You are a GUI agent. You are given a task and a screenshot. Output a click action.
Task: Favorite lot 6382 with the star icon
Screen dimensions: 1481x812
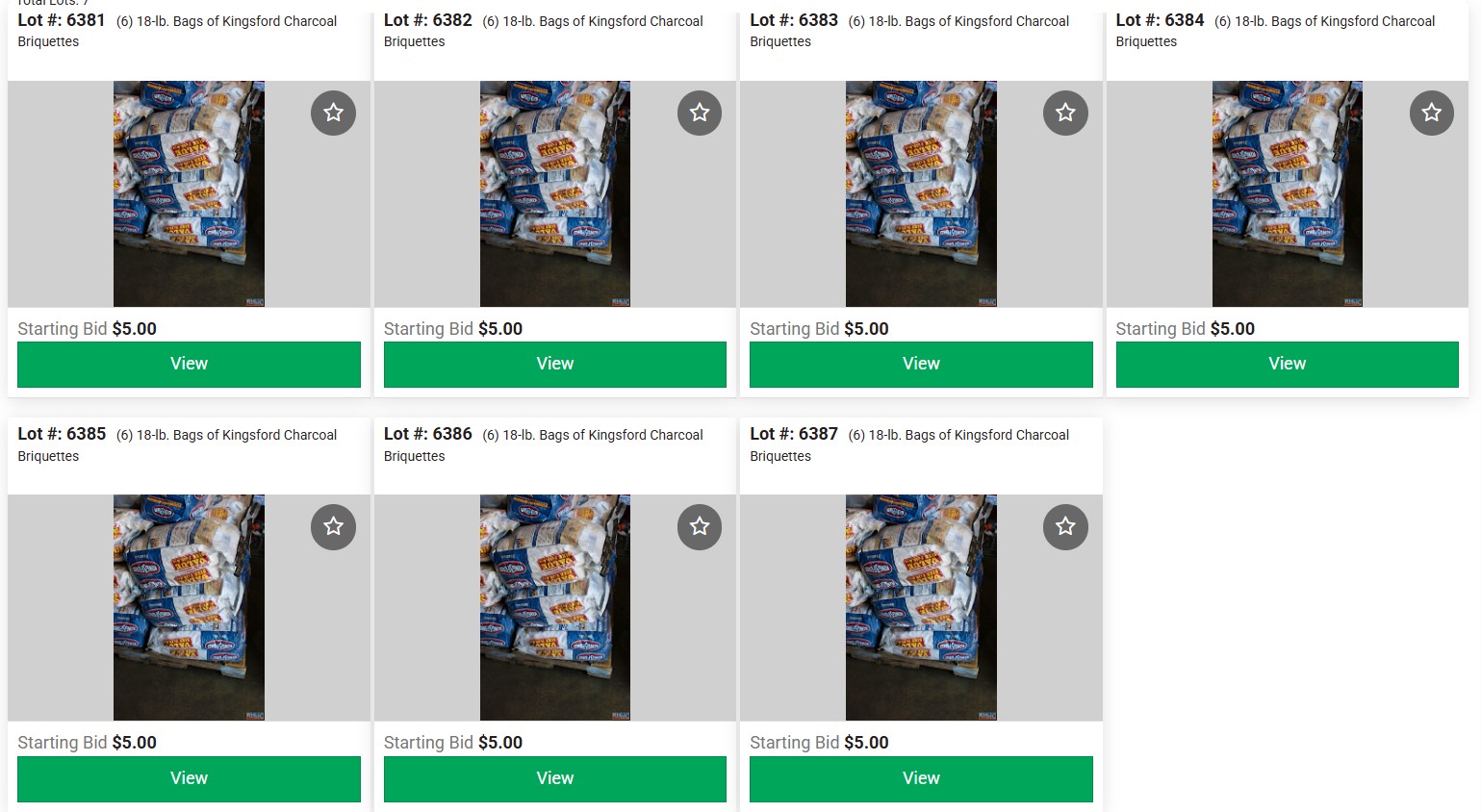[700, 113]
